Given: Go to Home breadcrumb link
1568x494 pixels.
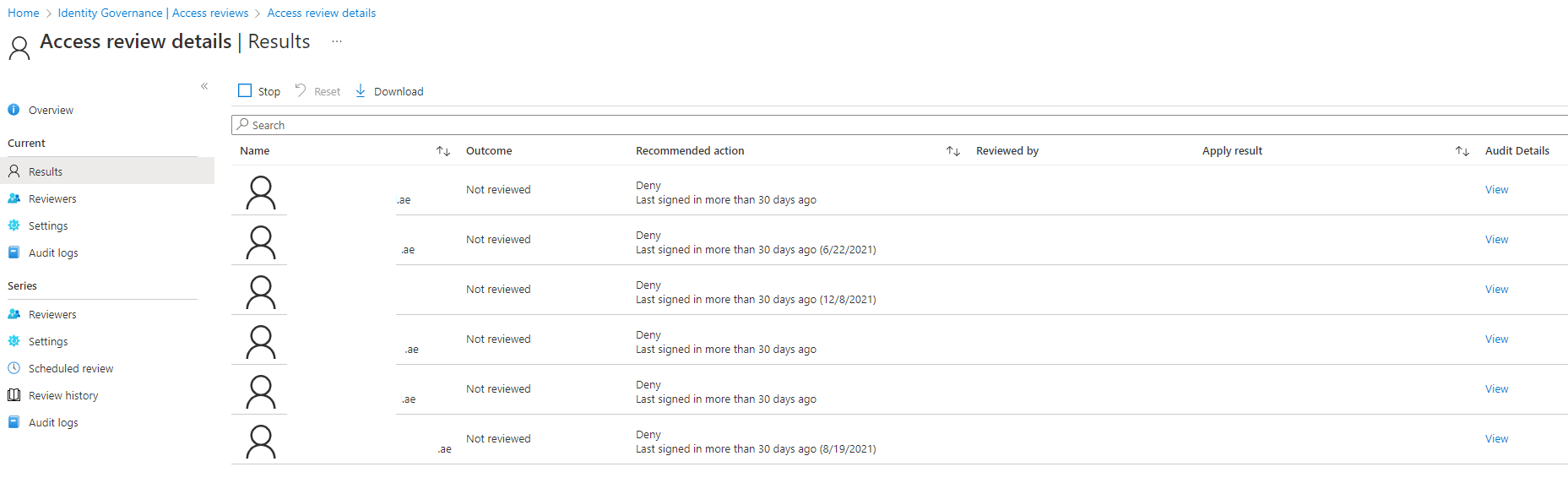Looking at the screenshot, I should coord(24,13).
